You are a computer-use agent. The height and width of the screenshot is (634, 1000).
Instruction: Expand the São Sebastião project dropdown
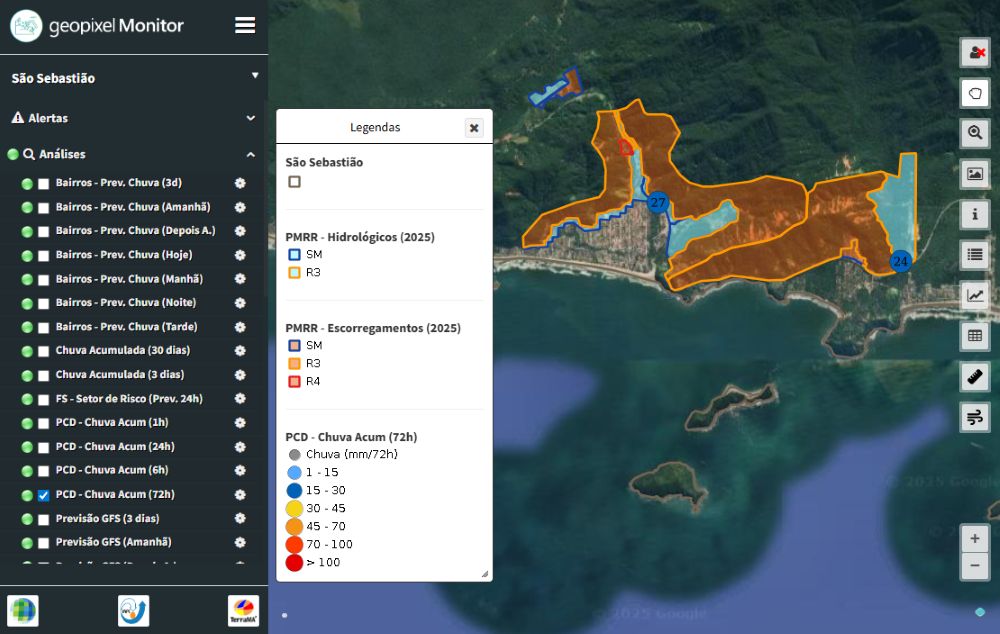tap(255, 76)
